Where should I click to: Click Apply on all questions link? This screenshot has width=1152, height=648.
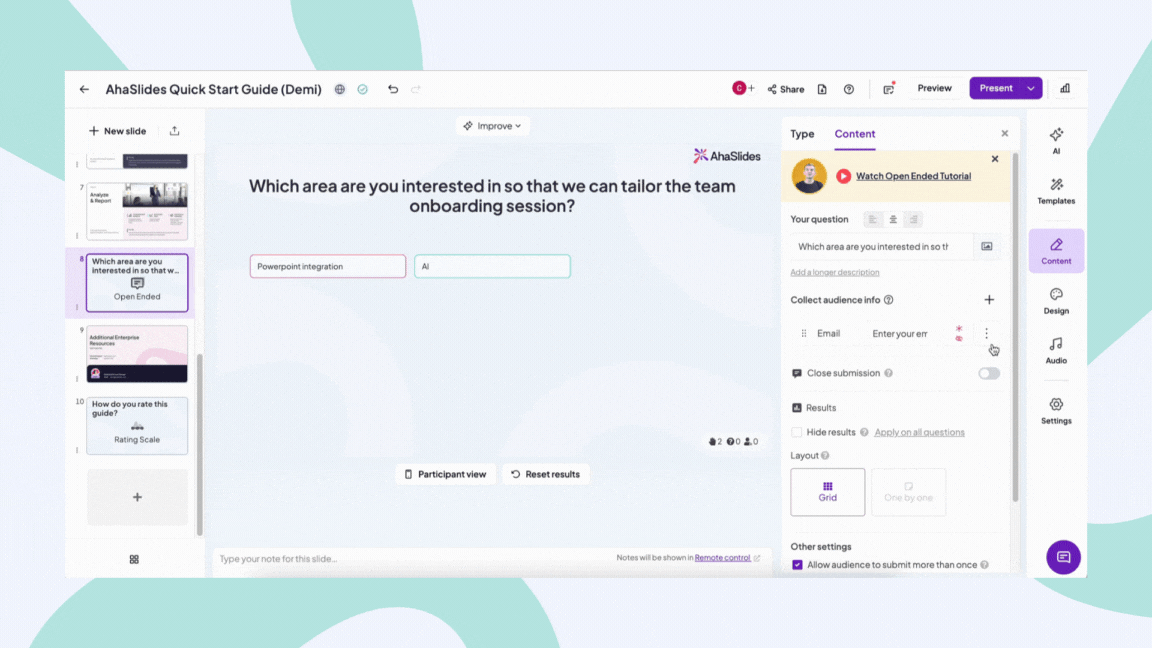coord(919,432)
